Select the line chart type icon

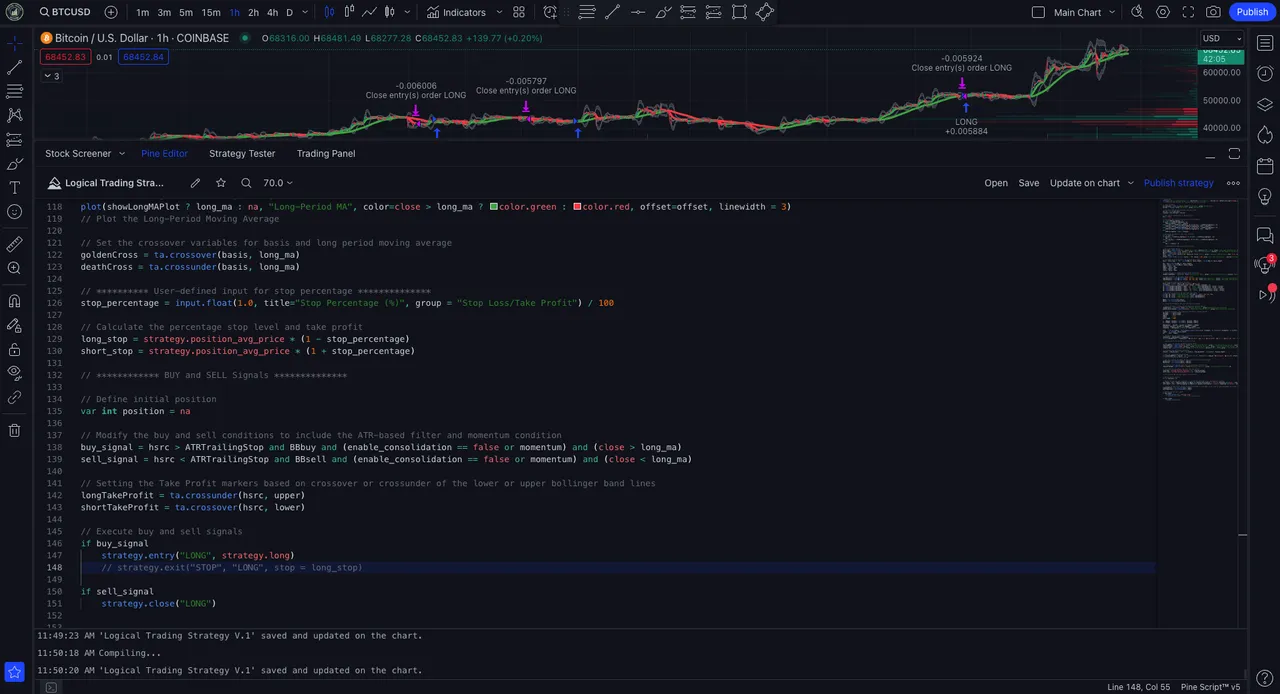[369, 12]
